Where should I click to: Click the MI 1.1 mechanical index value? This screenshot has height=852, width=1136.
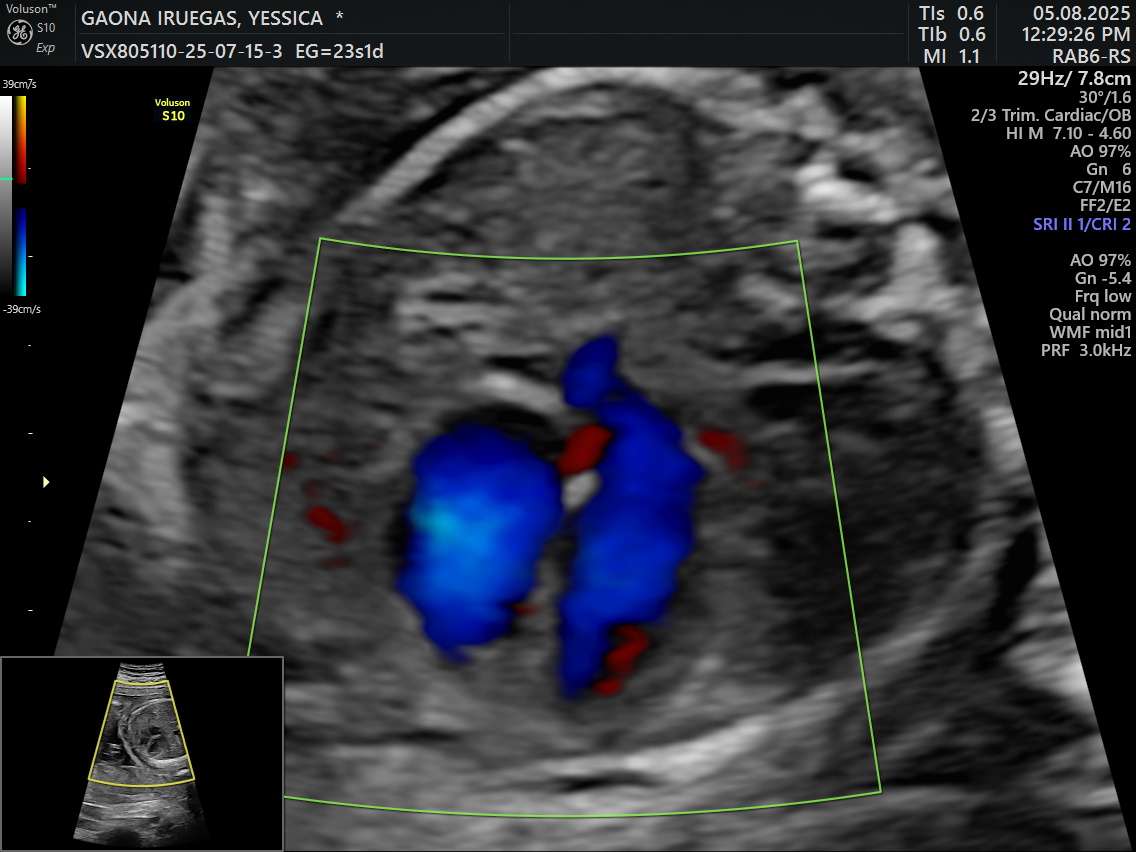(x=951, y=56)
